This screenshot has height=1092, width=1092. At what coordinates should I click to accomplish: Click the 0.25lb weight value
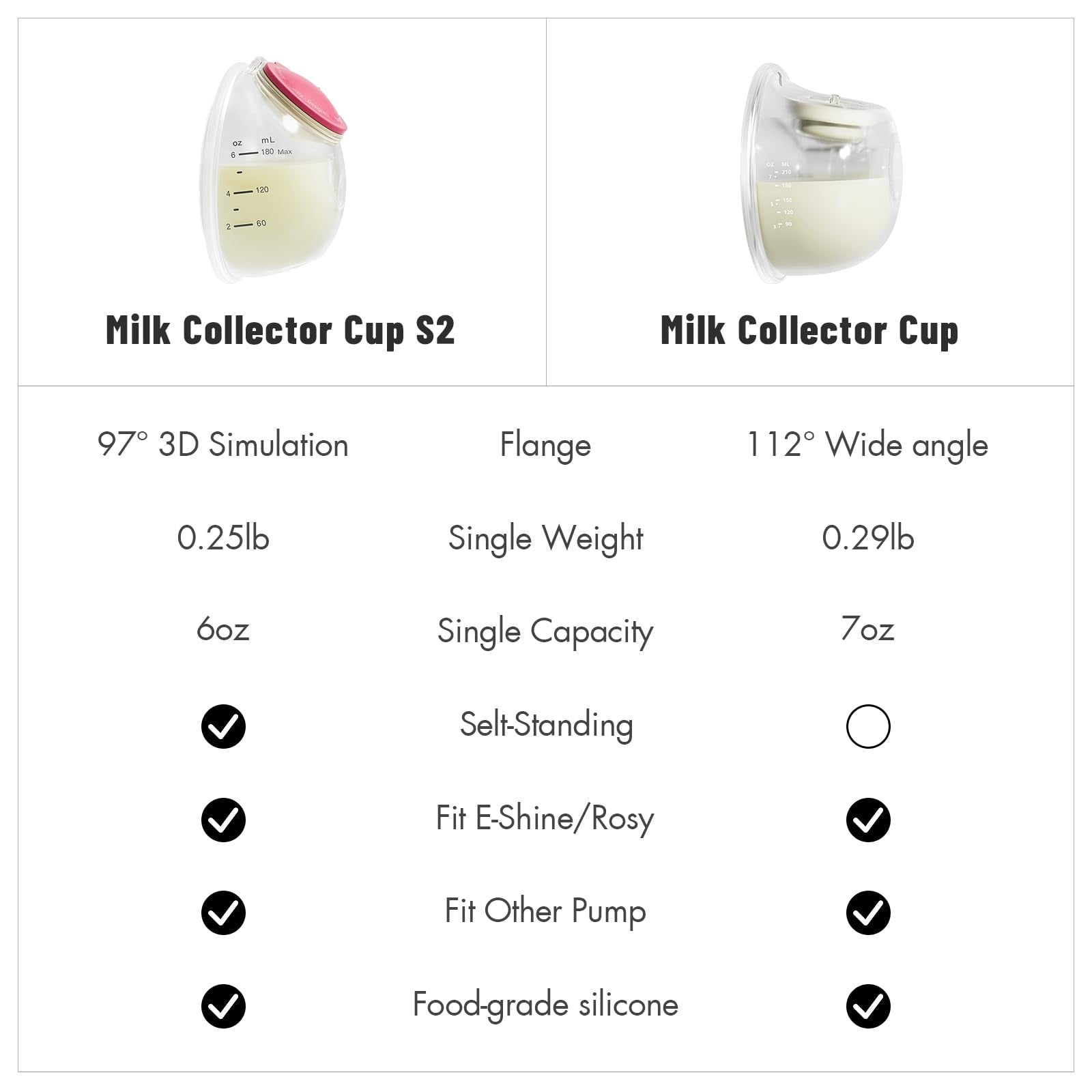coord(223,538)
